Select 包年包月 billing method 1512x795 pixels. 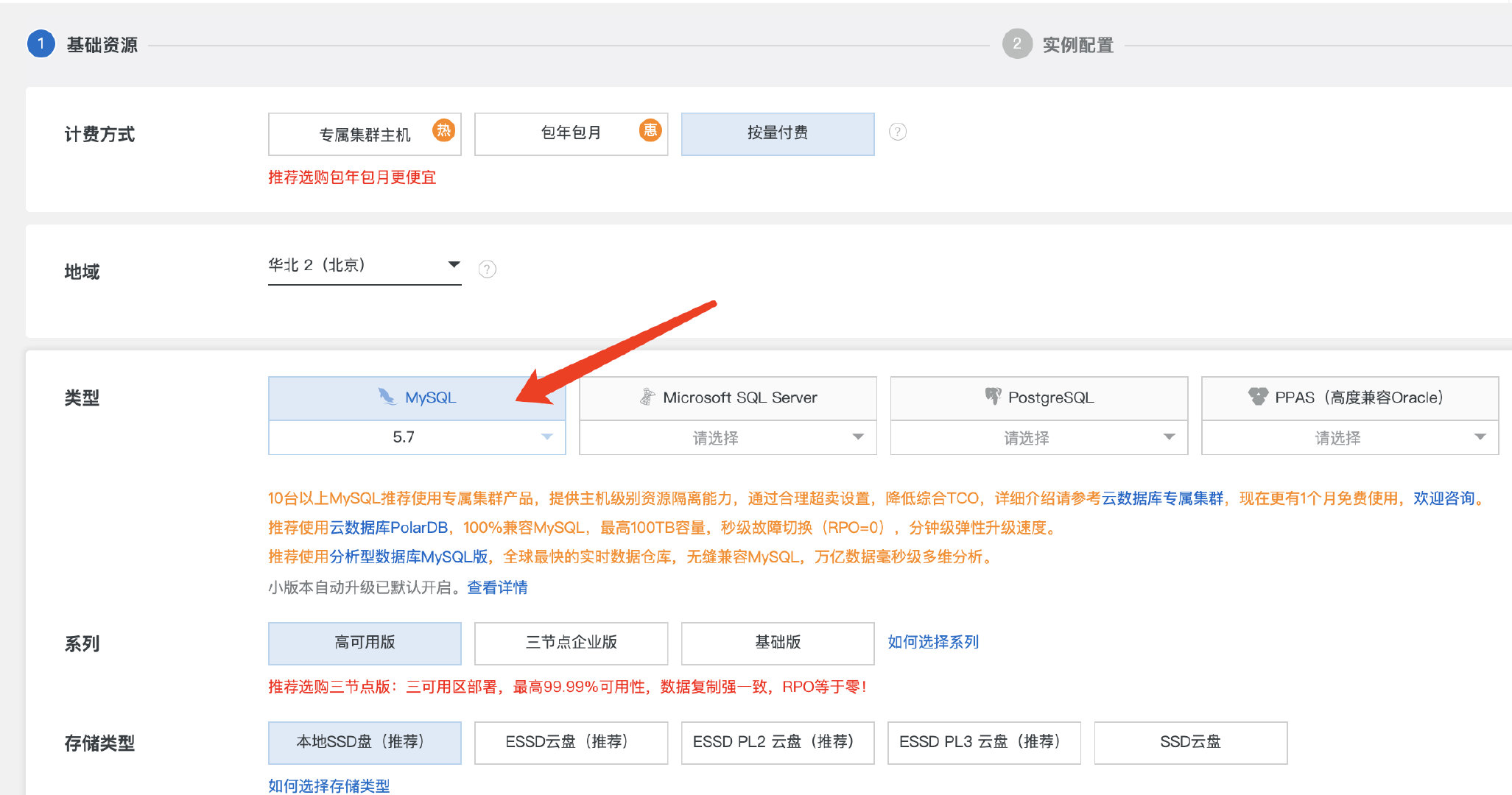tap(571, 134)
